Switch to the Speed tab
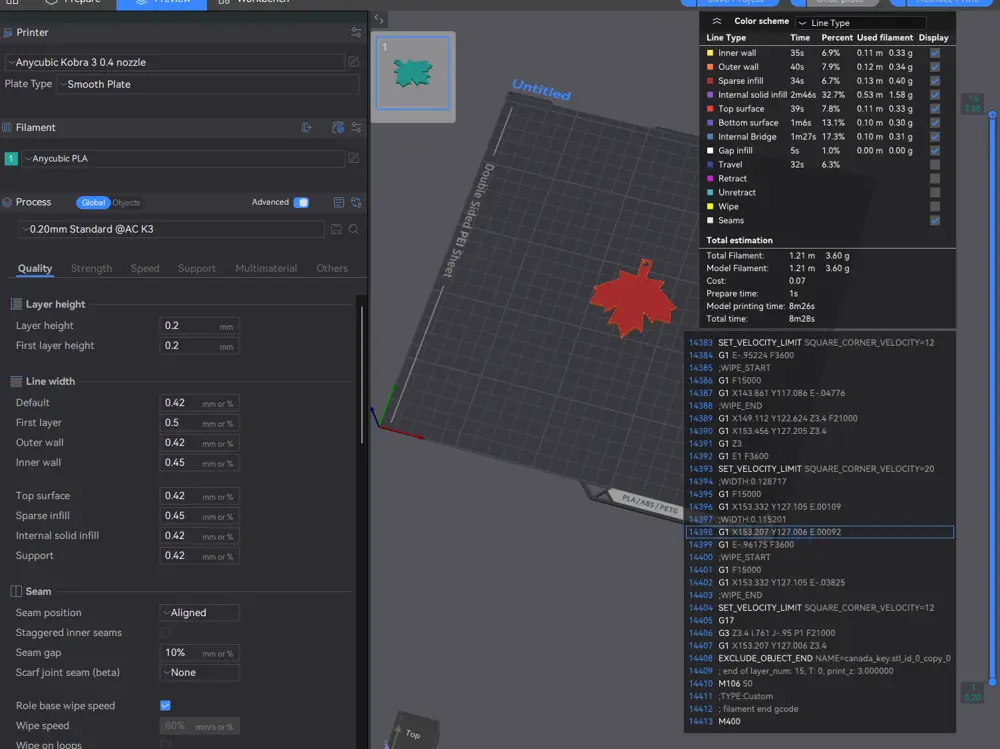The height and width of the screenshot is (749, 1000). [x=145, y=269]
